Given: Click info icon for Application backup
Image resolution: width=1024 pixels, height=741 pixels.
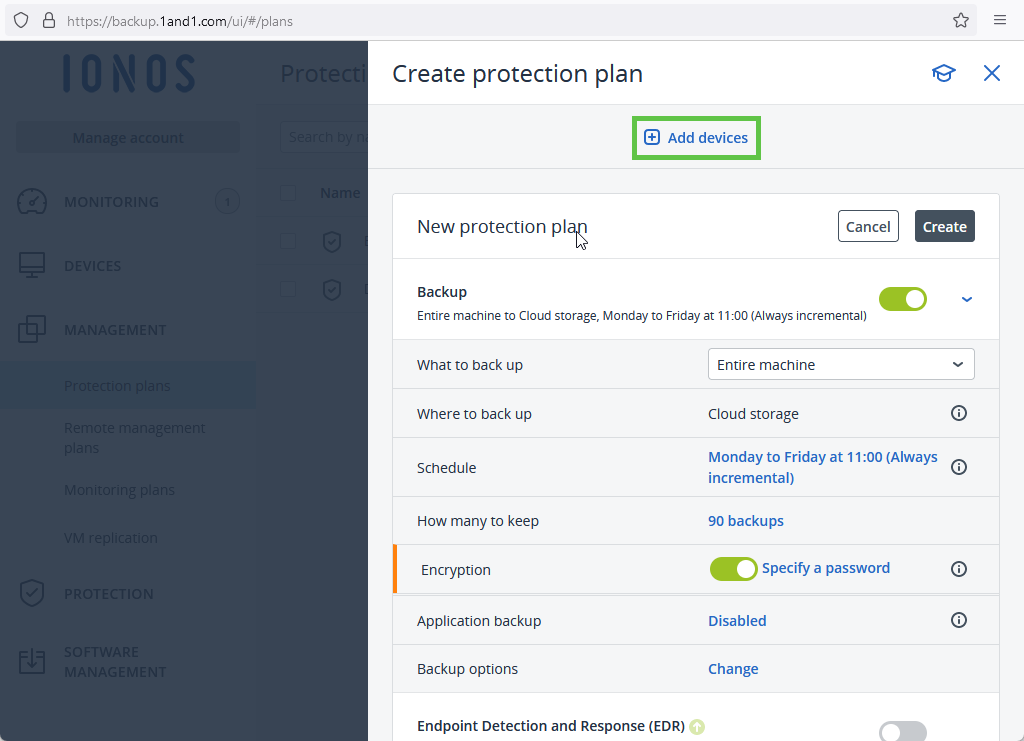Looking at the screenshot, I should [x=958, y=620].
